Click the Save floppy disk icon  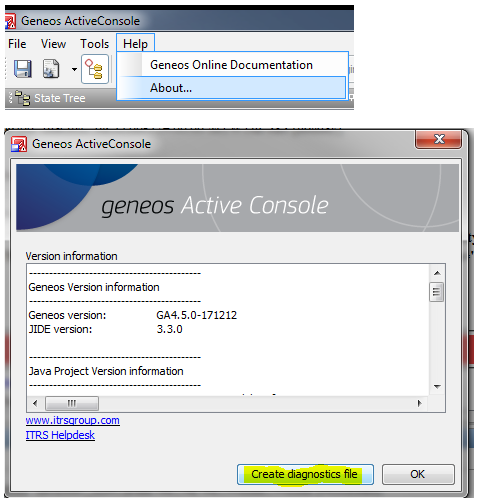(x=23, y=69)
